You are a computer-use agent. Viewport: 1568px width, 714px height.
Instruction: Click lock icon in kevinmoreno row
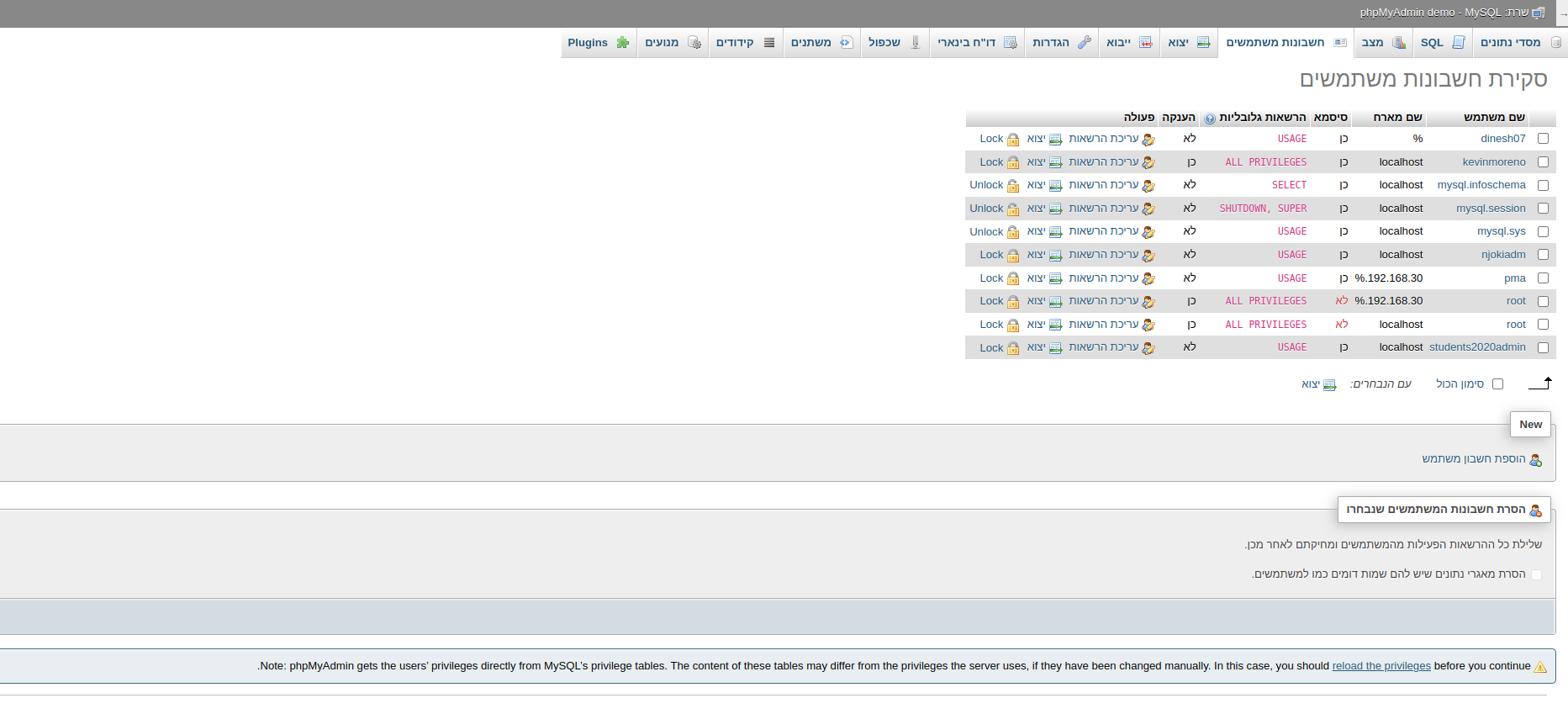click(1013, 162)
